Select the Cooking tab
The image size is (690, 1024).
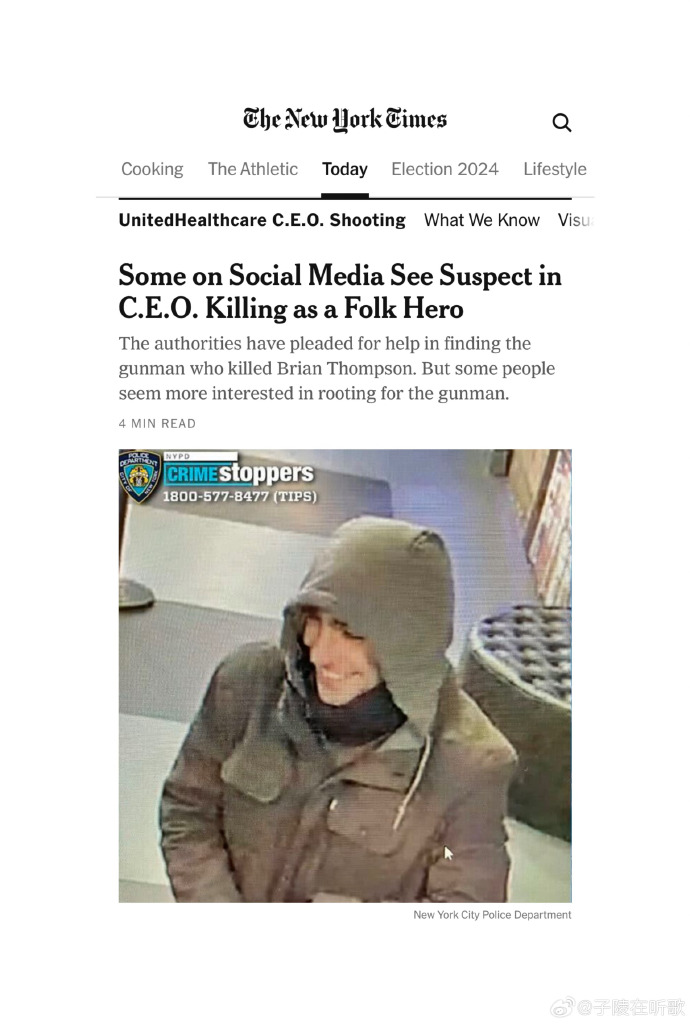pos(152,169)
